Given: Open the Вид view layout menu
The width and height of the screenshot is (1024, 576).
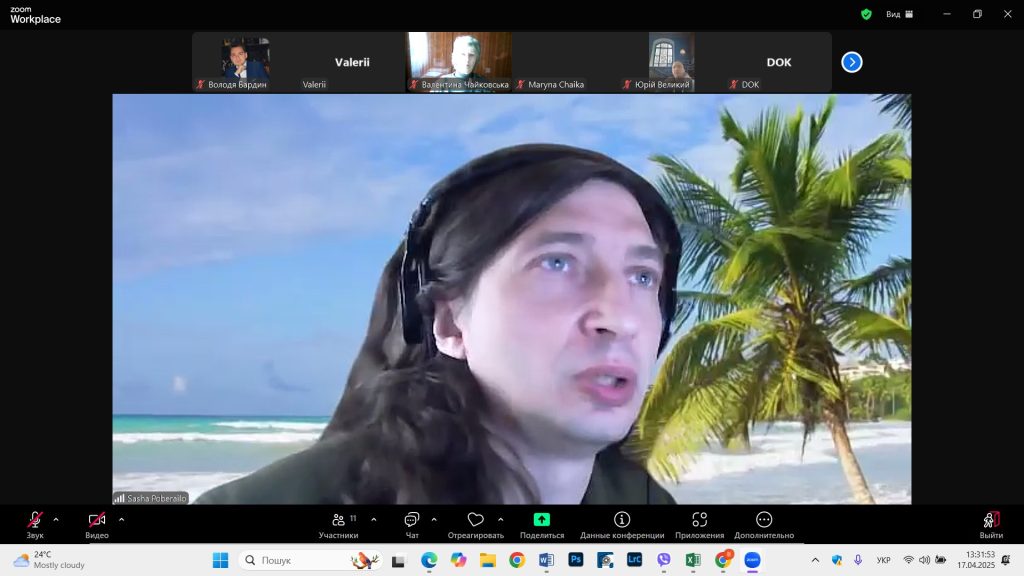Looking at the screenshot, I should pos(898,14).
